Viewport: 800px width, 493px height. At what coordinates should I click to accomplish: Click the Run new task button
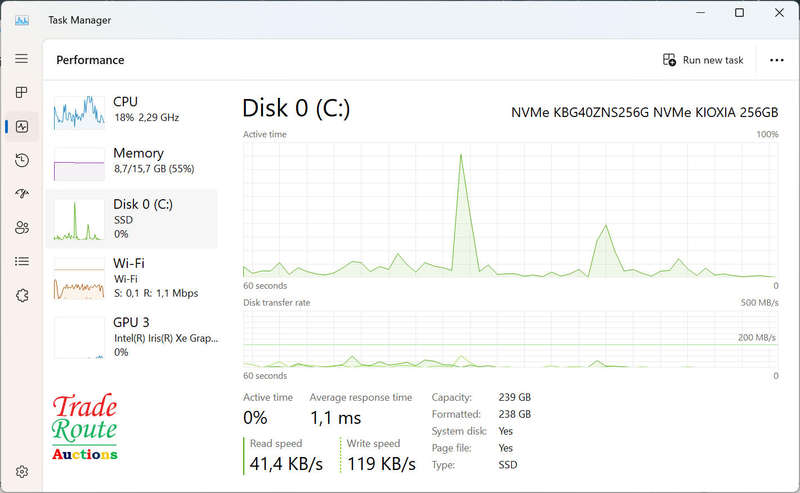click(x=704, y=60)
